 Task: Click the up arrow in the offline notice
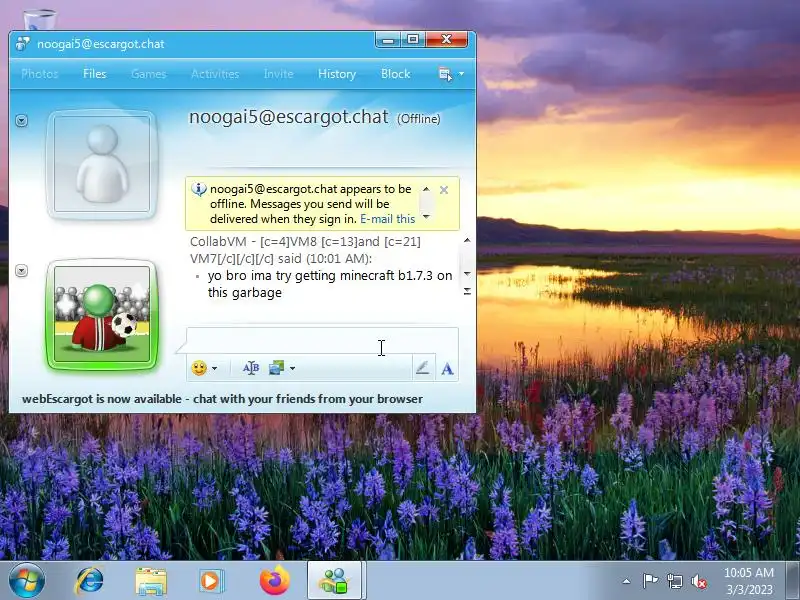pyautogui.click(x=427, y=189)
